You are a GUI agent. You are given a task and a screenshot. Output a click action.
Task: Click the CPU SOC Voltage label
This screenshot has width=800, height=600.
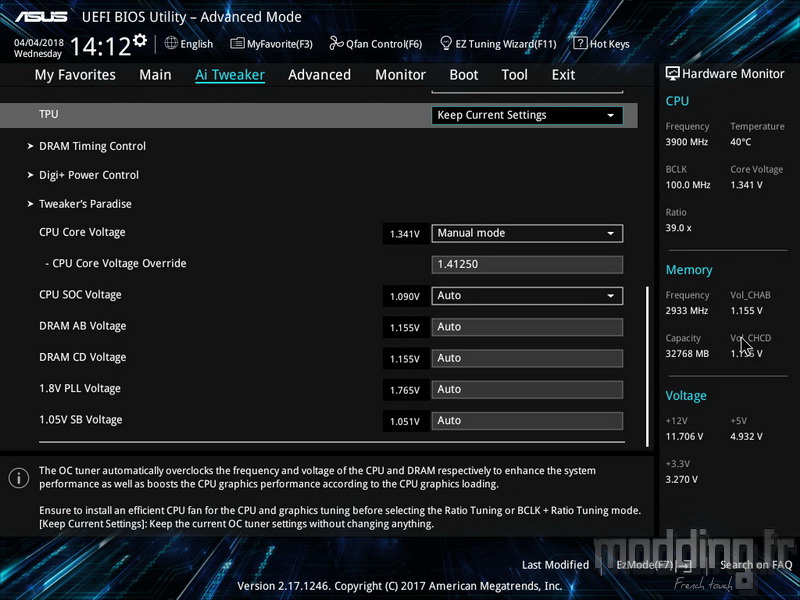click(x=80, y=295)
